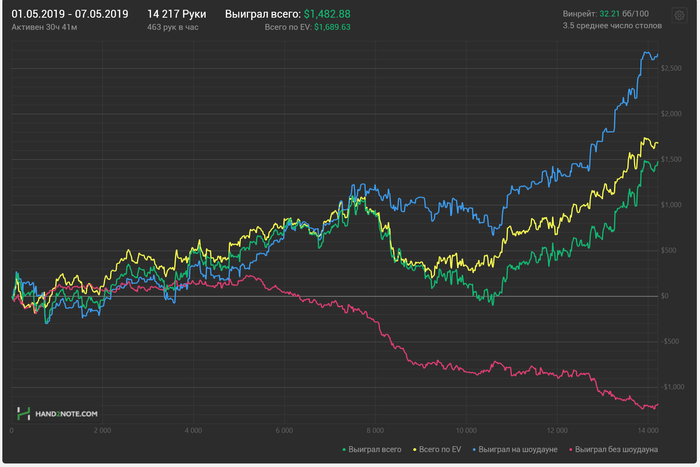Click the -$1,000 y-axis label
This screenshot has height=467, width=700.
pos(673,387)
